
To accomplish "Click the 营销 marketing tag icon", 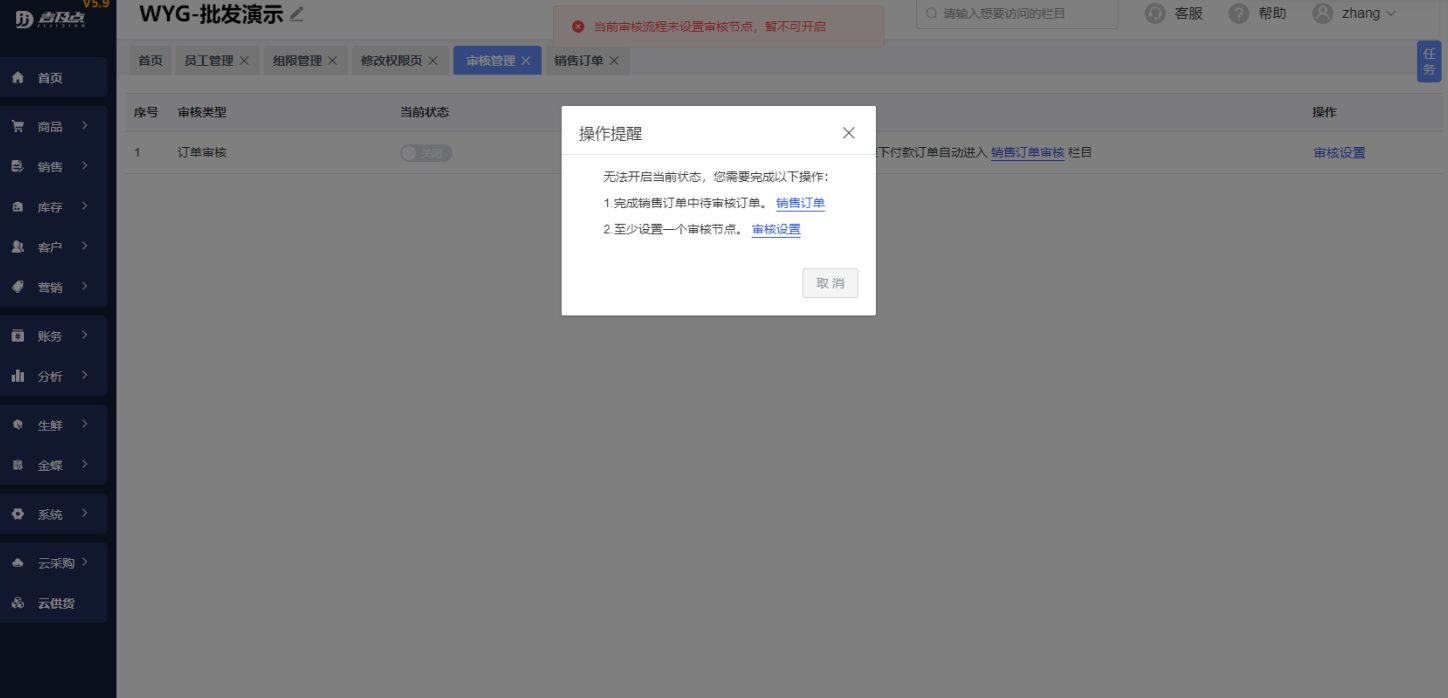I will [18, 287].
